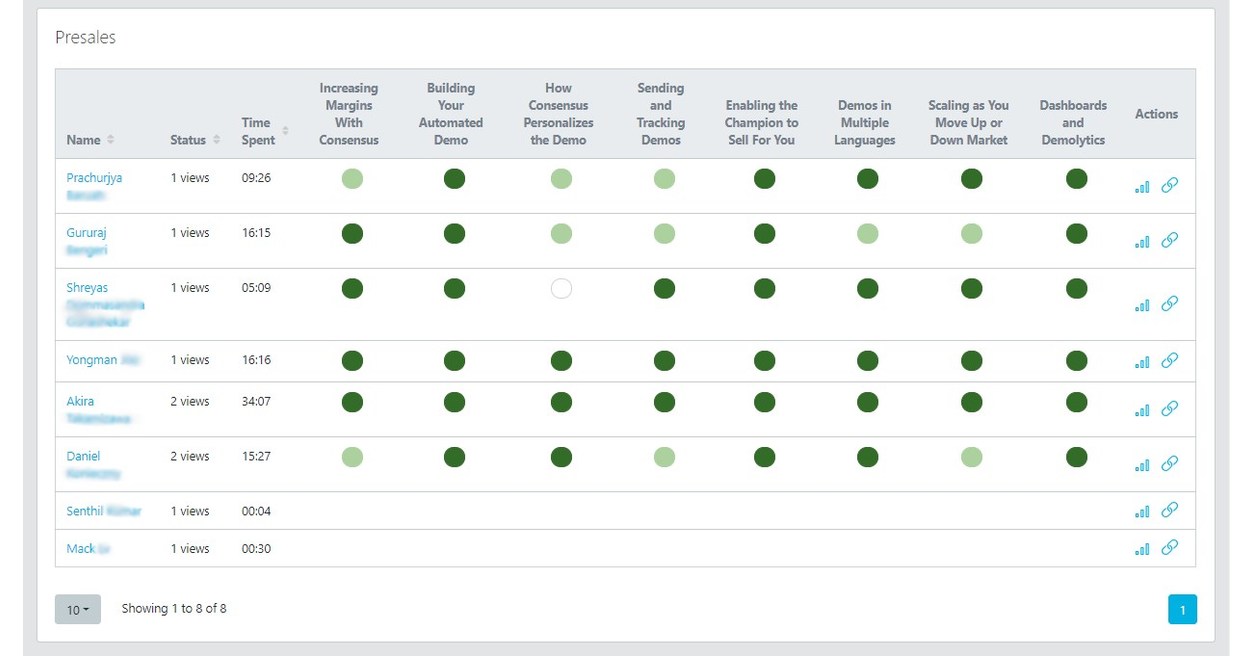Click the link icon in Yongman's row
This screenshot has width=1253, height=656.
1168,360
